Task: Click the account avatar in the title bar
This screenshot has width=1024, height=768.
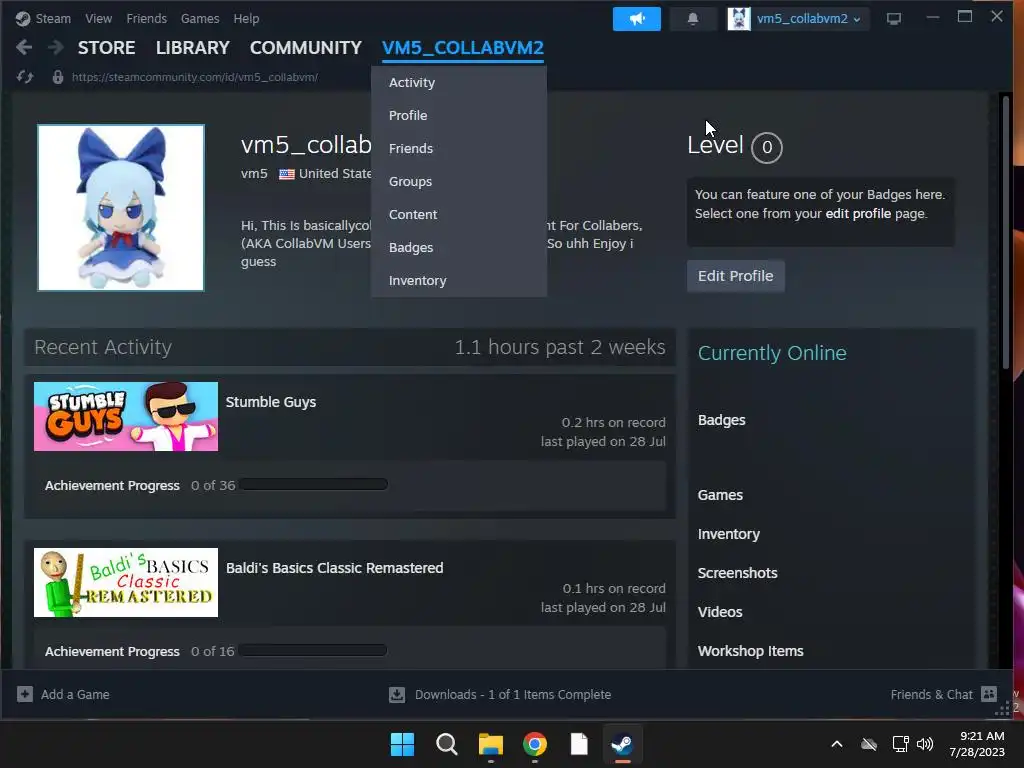Action: pos(739,19)
